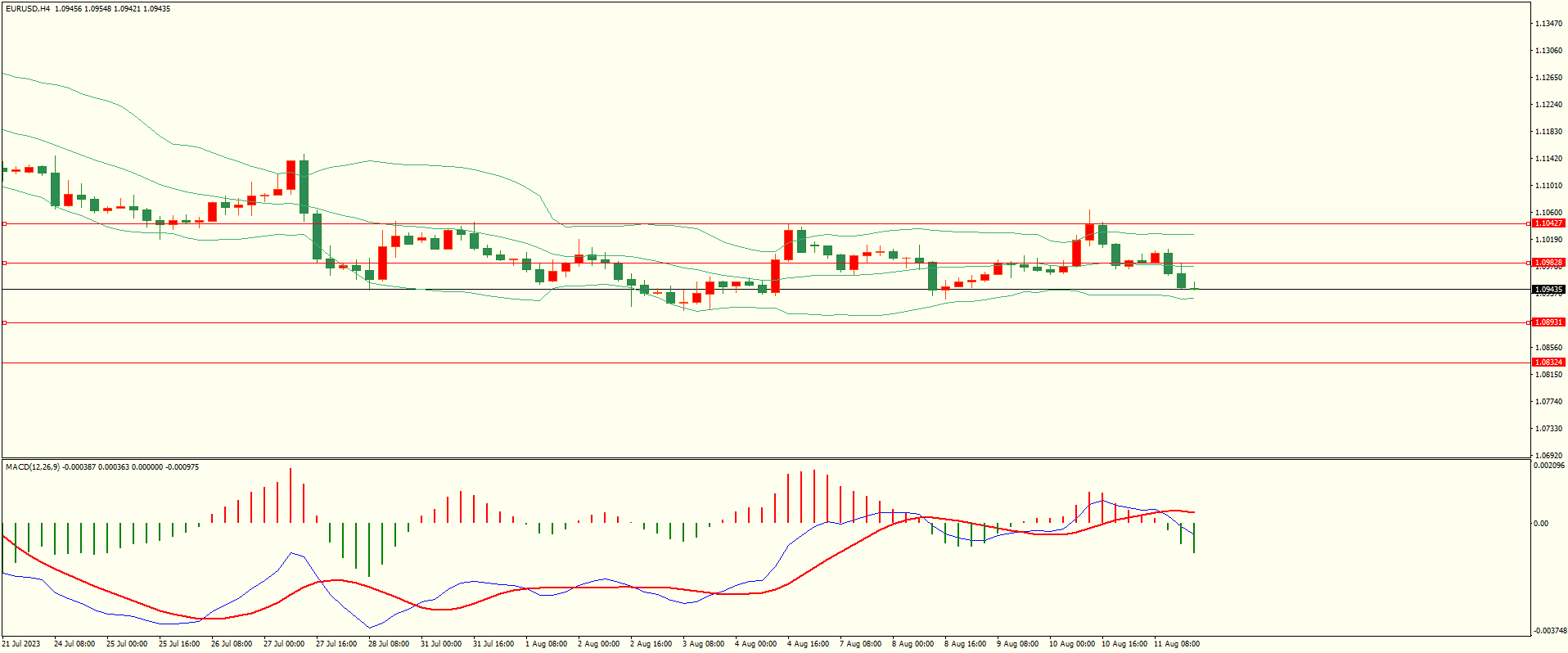Click the -0.003748 MACD scale value
The width and height of the screenshot is (1568, 653).
(x=1550, y=631)
